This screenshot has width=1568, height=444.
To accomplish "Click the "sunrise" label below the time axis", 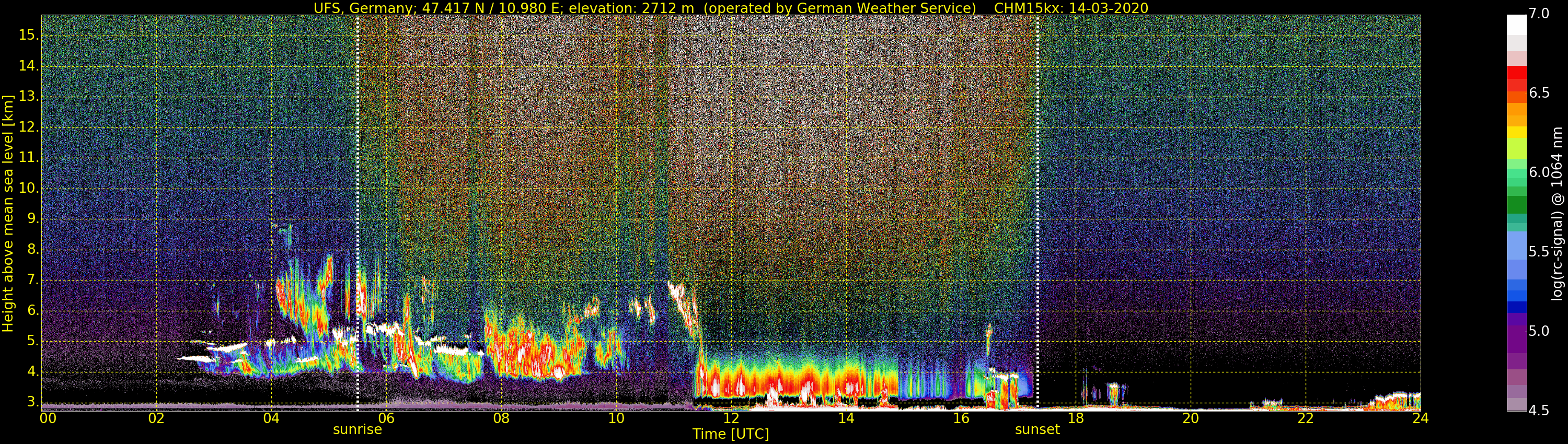I will pos(358,429).
